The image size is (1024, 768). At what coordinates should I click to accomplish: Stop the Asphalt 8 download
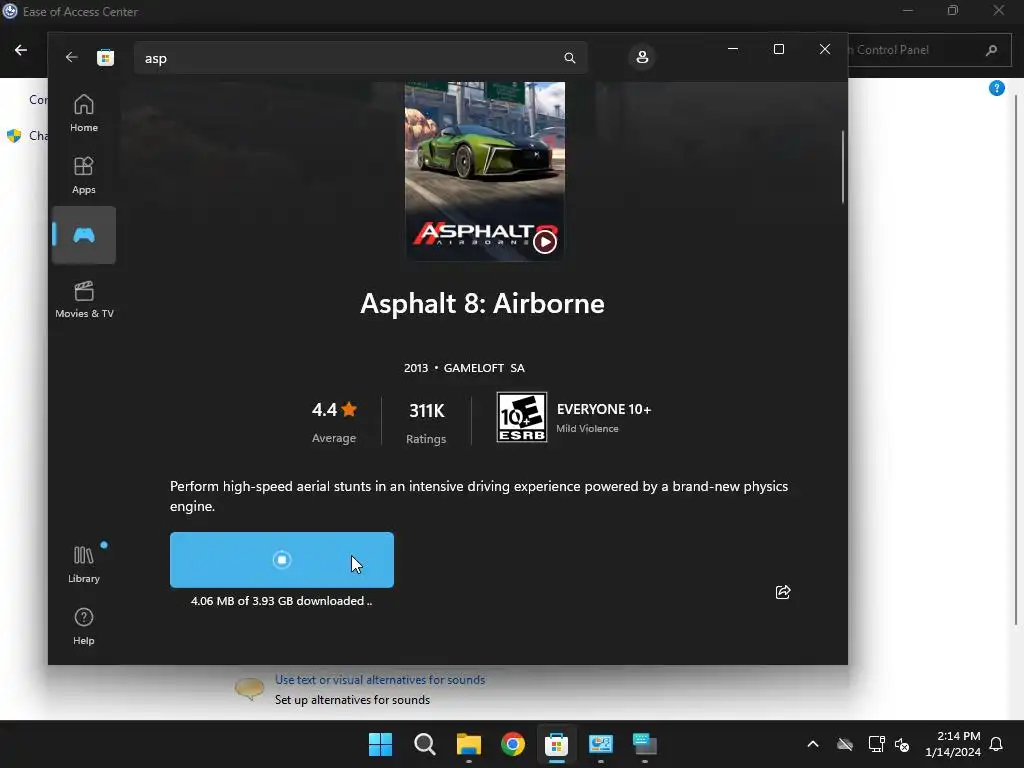pyautogui.click(x=281, y=560)
